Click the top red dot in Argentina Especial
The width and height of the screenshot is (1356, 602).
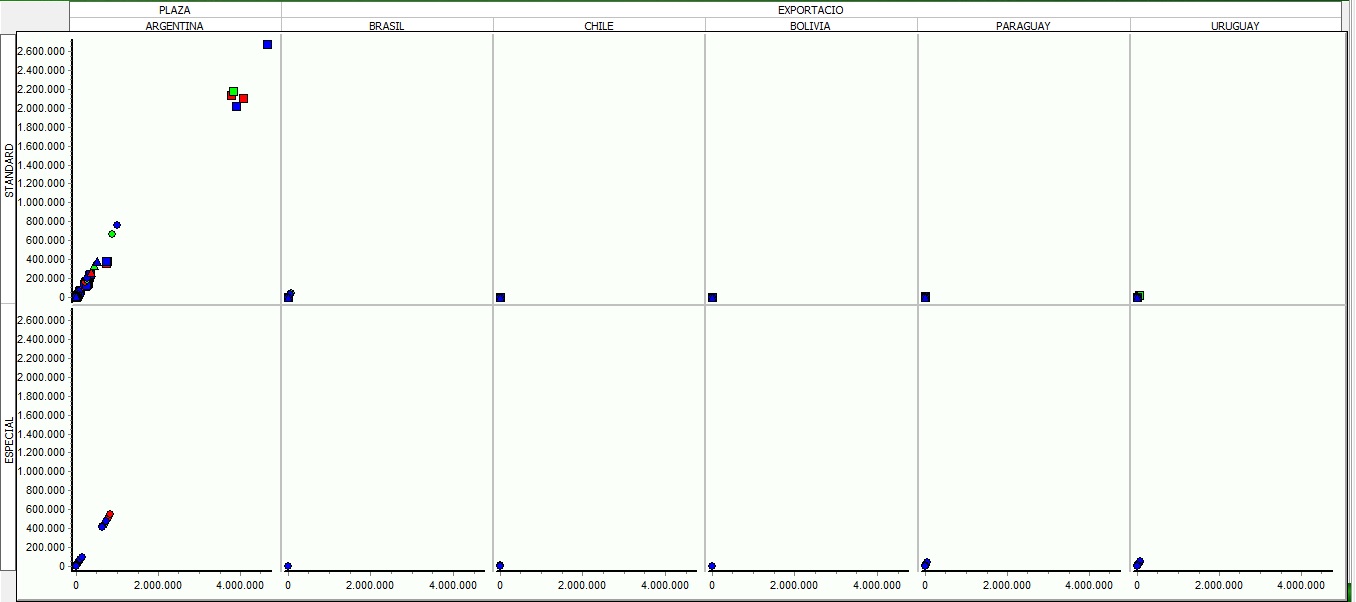[110, 514]
